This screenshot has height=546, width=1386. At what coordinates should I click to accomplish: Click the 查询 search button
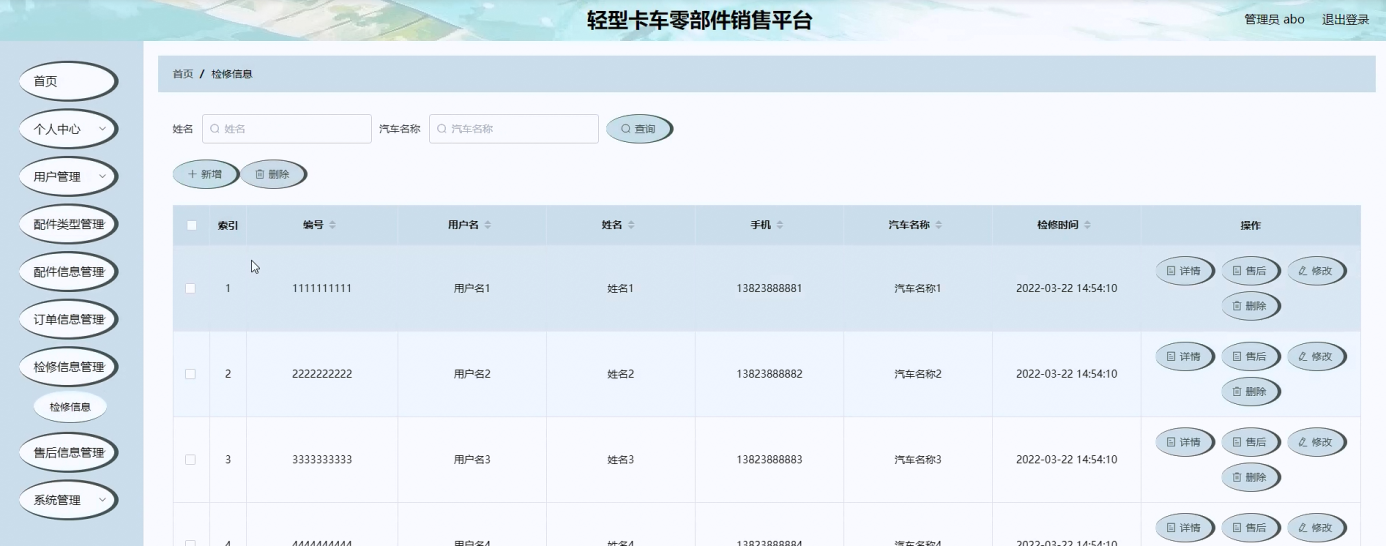pyautogui.click(x=639, y=129)
